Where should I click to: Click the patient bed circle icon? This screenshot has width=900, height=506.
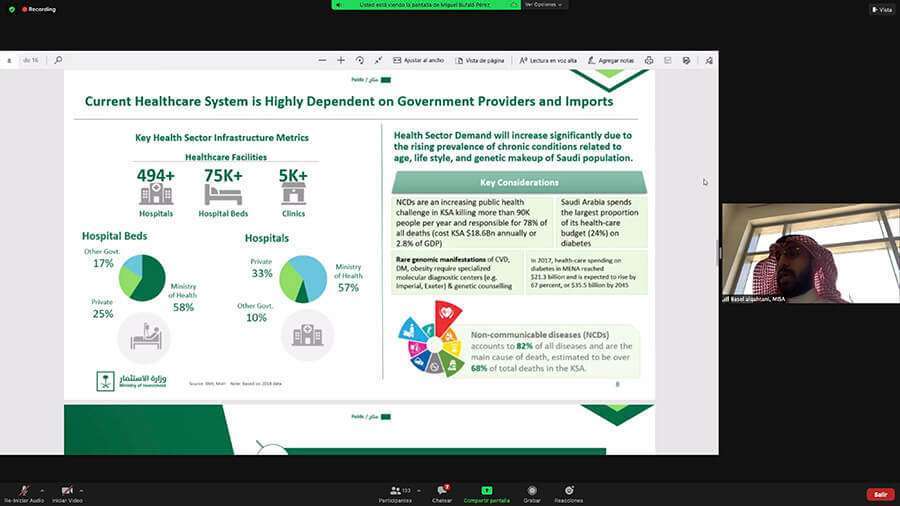144,338
